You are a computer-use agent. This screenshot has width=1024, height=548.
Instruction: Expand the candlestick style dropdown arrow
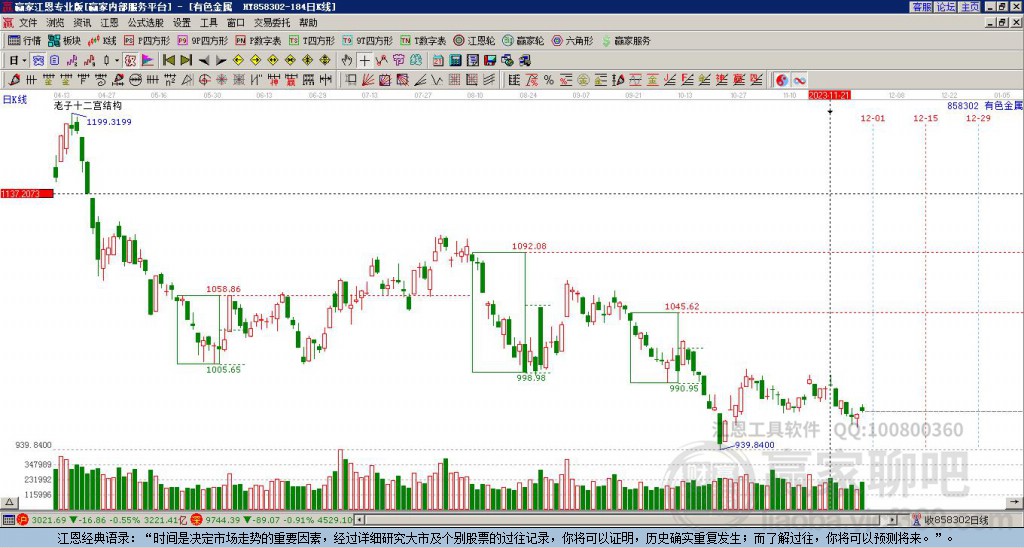[x=117, y=61]
